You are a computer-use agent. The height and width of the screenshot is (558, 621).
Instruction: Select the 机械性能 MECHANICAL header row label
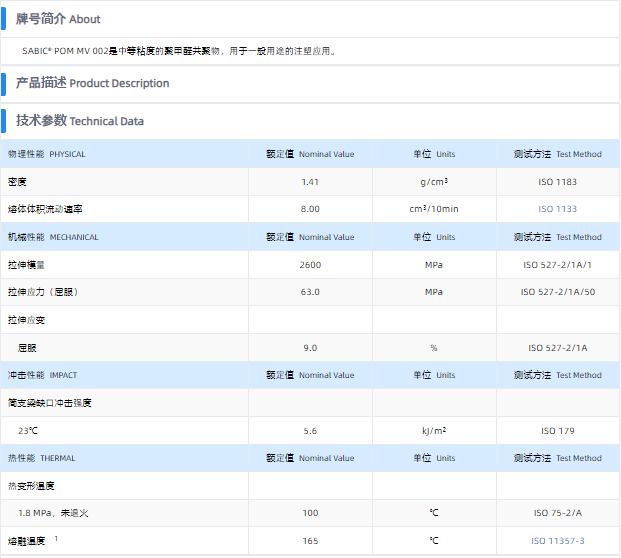coord(53,237)
